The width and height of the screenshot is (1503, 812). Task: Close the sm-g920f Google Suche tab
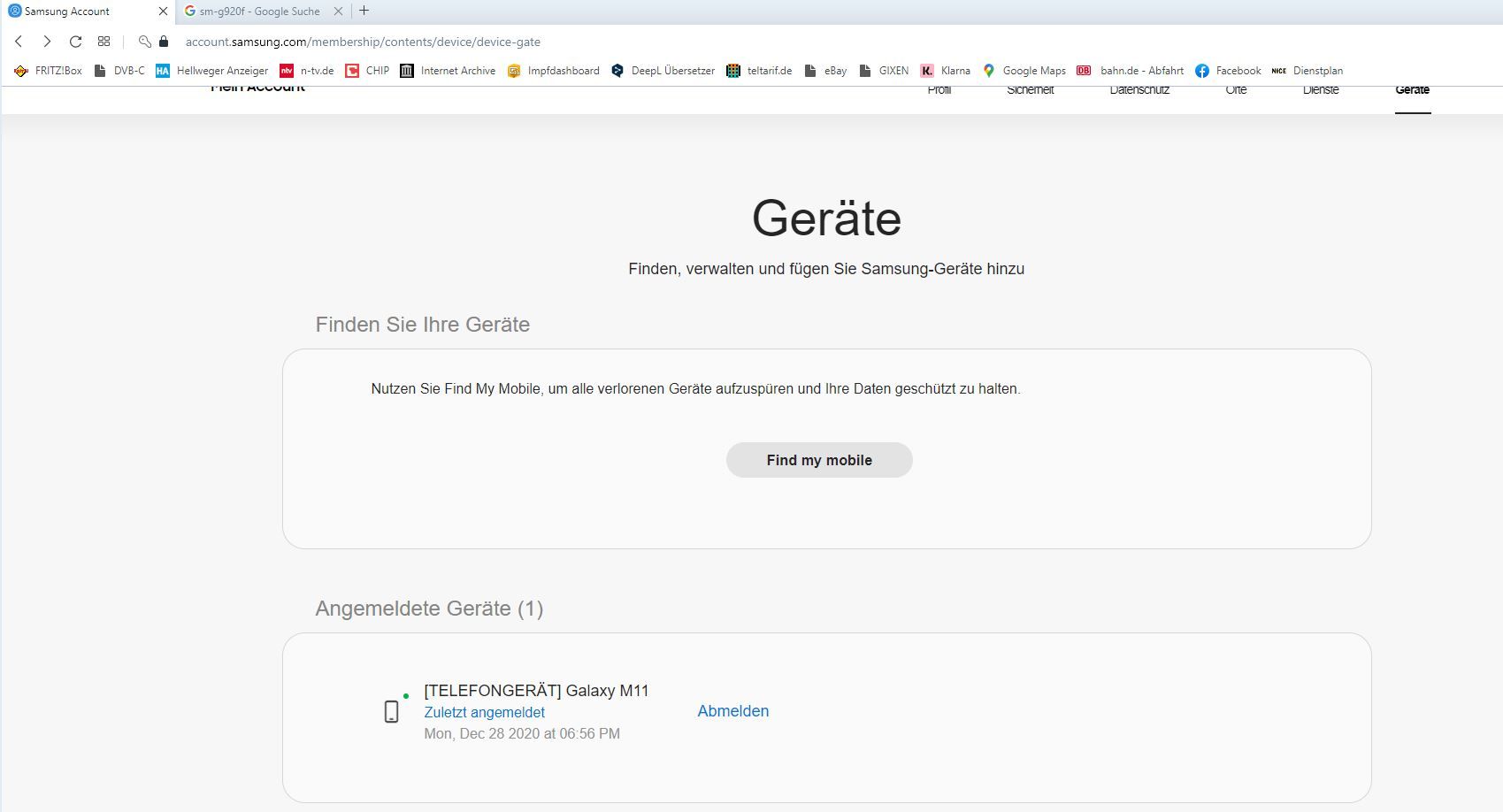pyautogui.click(x=338, y=11)
